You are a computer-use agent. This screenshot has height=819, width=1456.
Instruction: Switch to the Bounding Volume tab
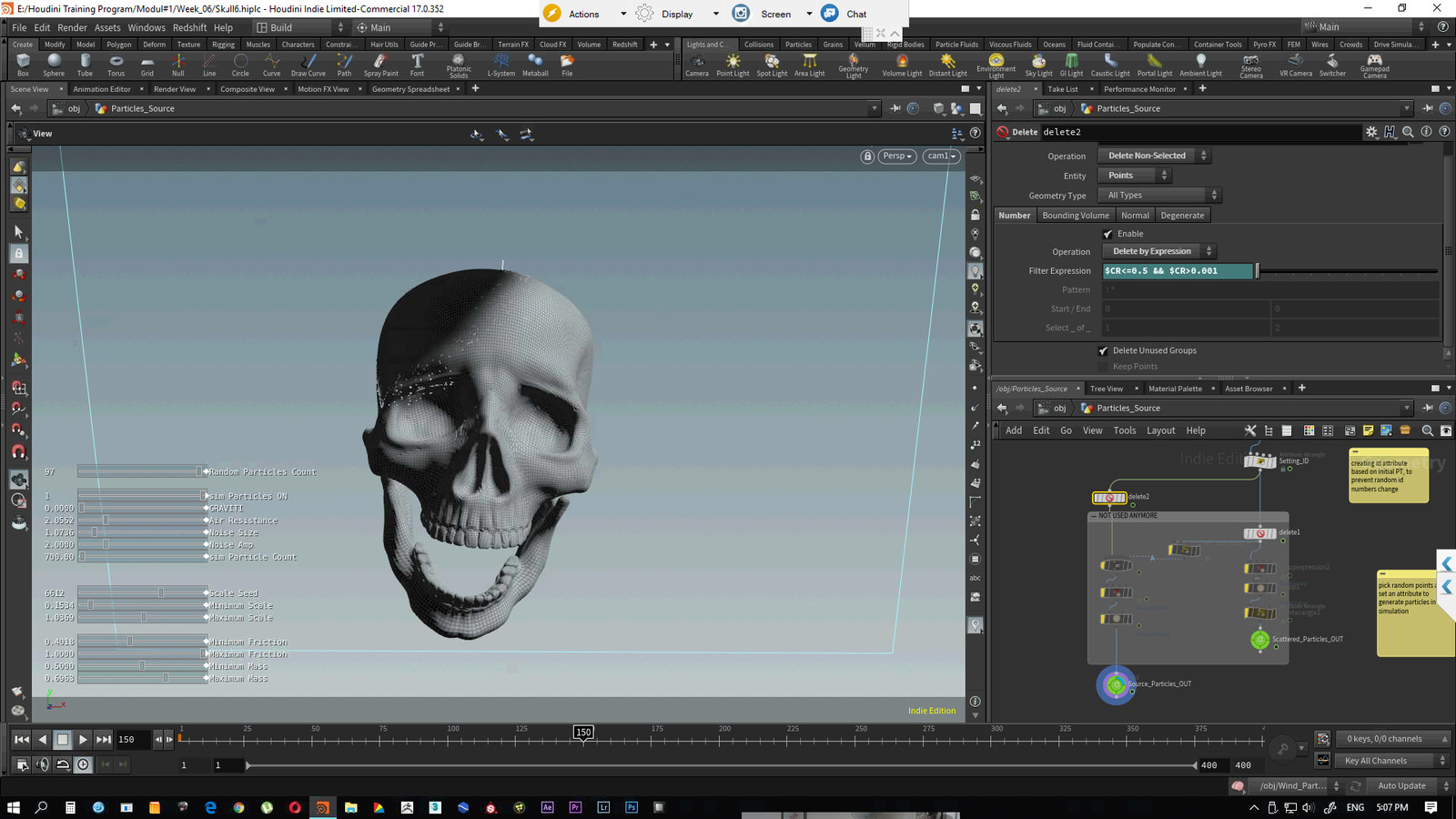pos(1076,215)
